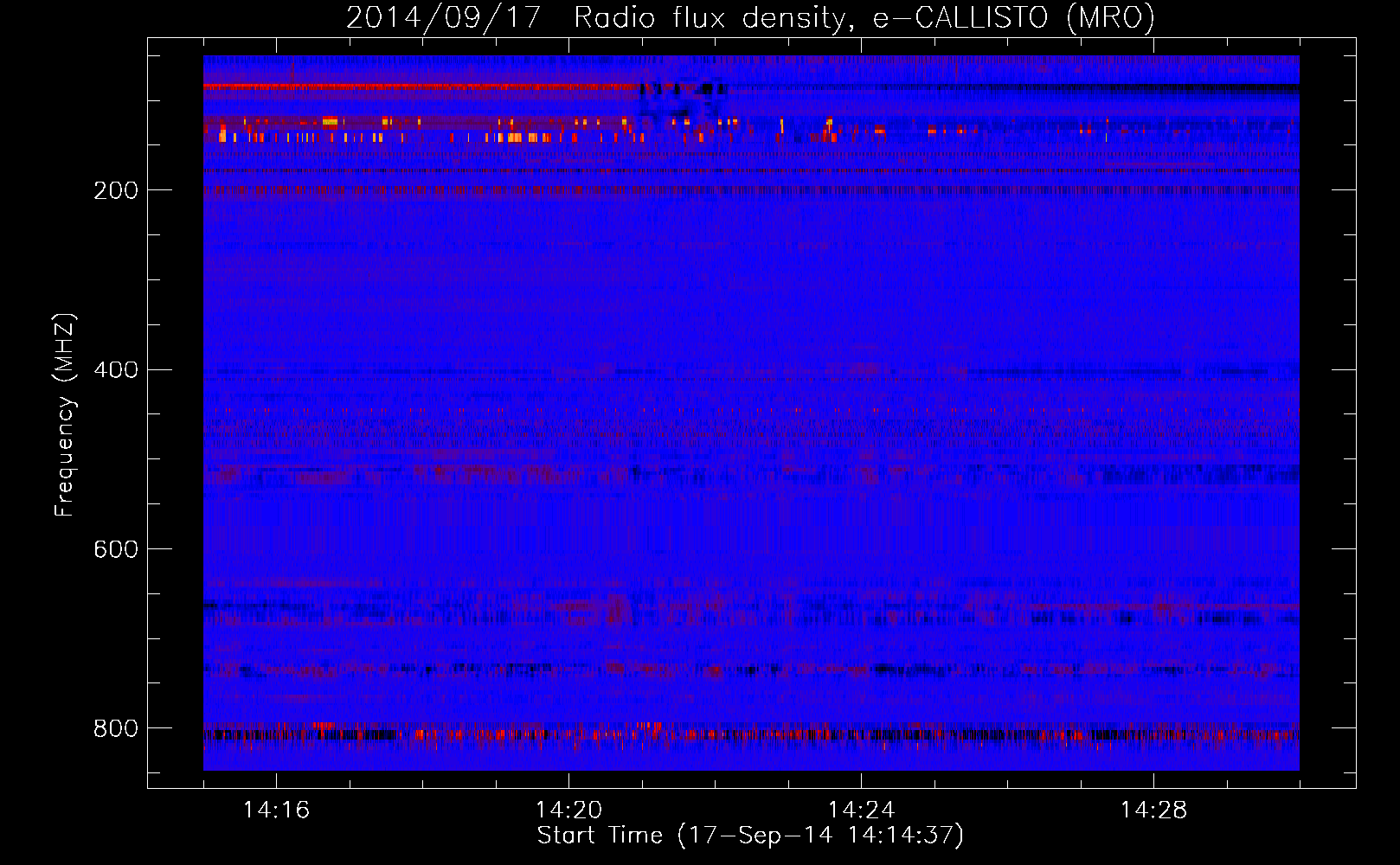Click the 200 MHz y-axis tick label

(116, 190)
